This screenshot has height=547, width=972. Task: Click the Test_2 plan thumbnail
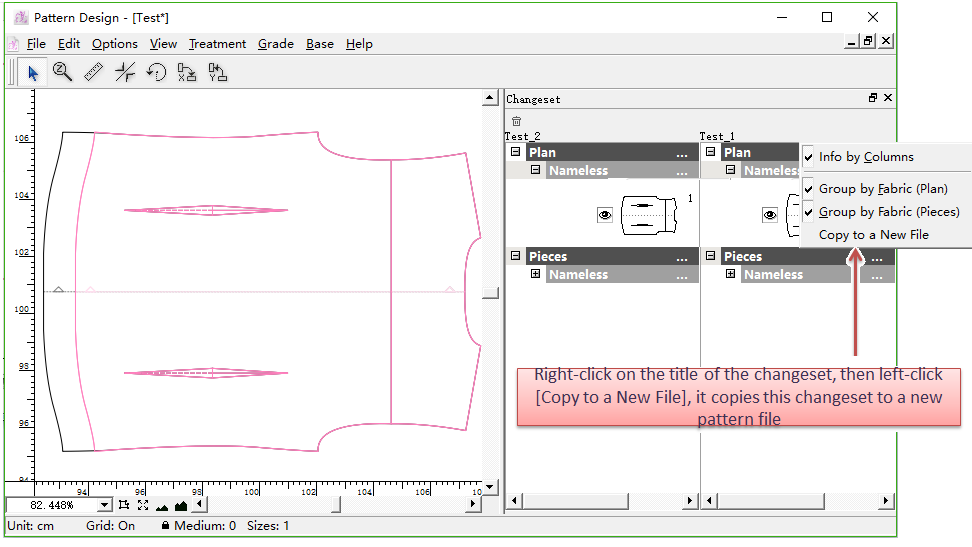tap(650, 215)
